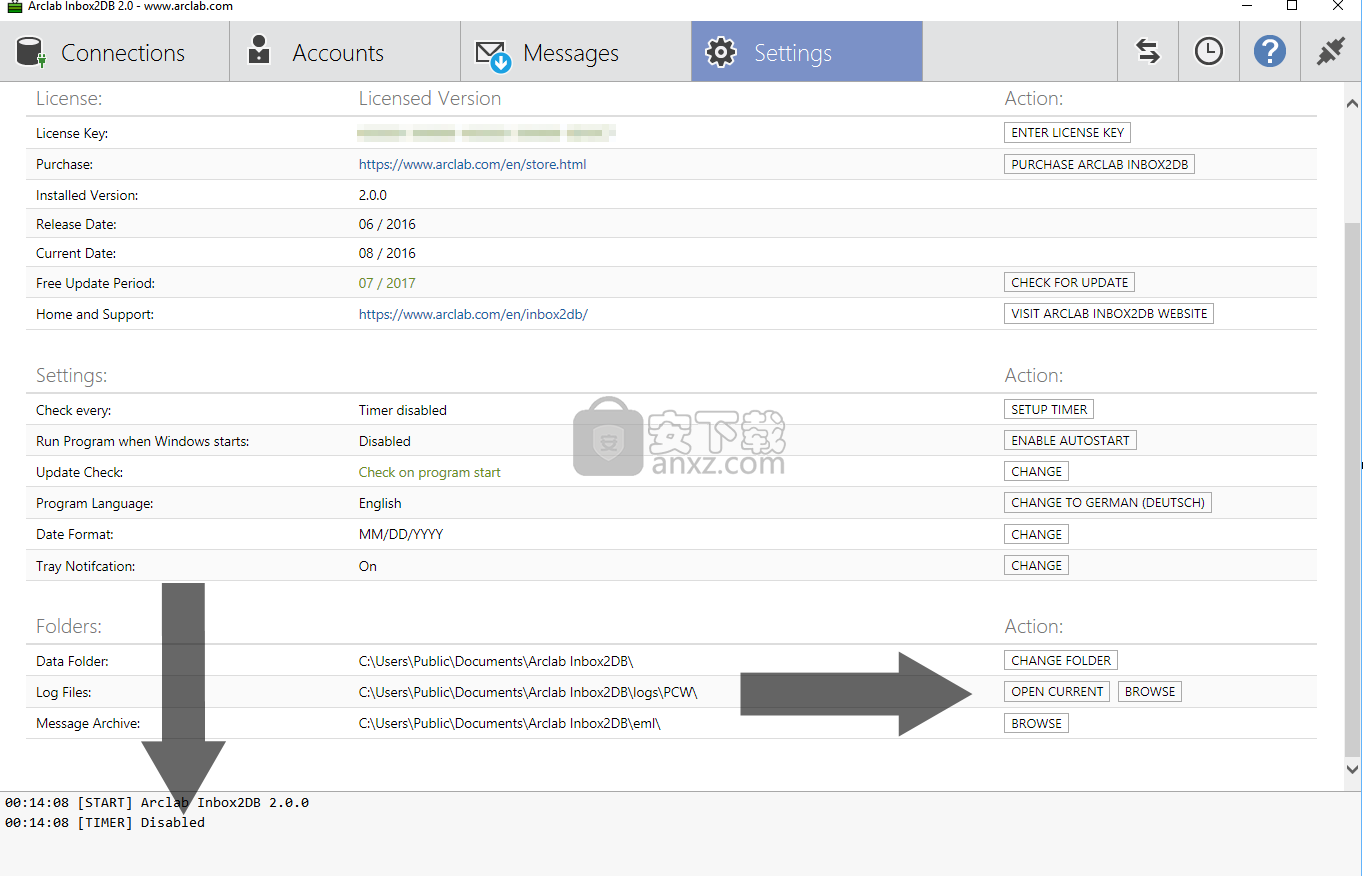Viewport: 1363px width, 876px height.
Task: Click the person icon in Accounts tab
Action: click(259, 50)
